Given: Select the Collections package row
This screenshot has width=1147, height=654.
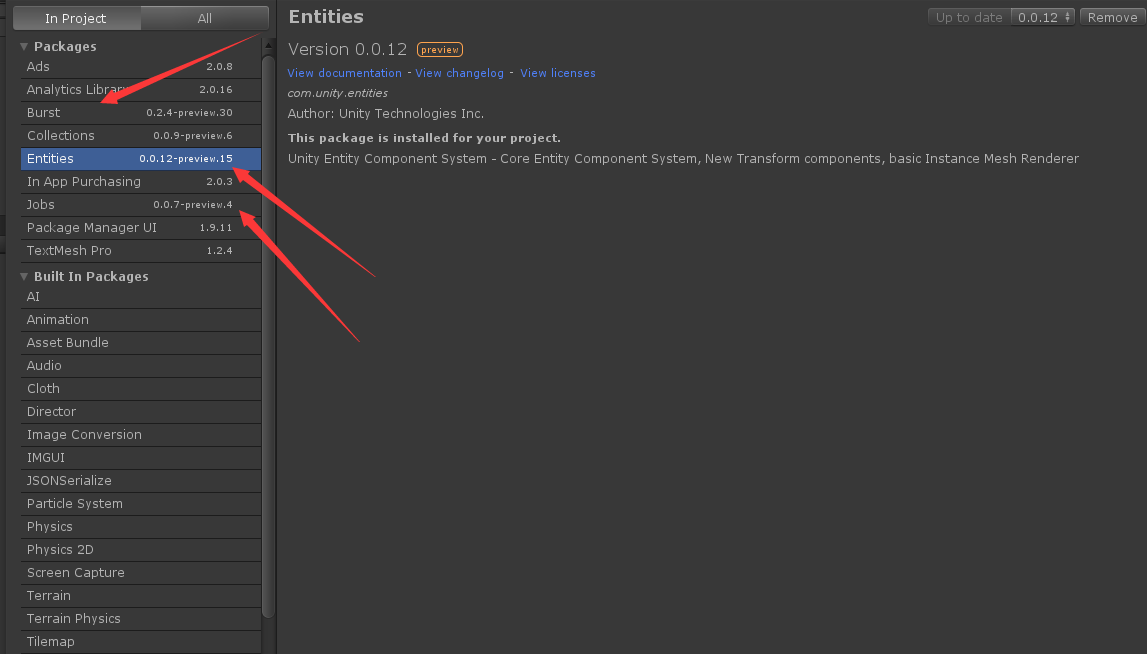Looking at the screenshot, I should click(x=140, y=136).
